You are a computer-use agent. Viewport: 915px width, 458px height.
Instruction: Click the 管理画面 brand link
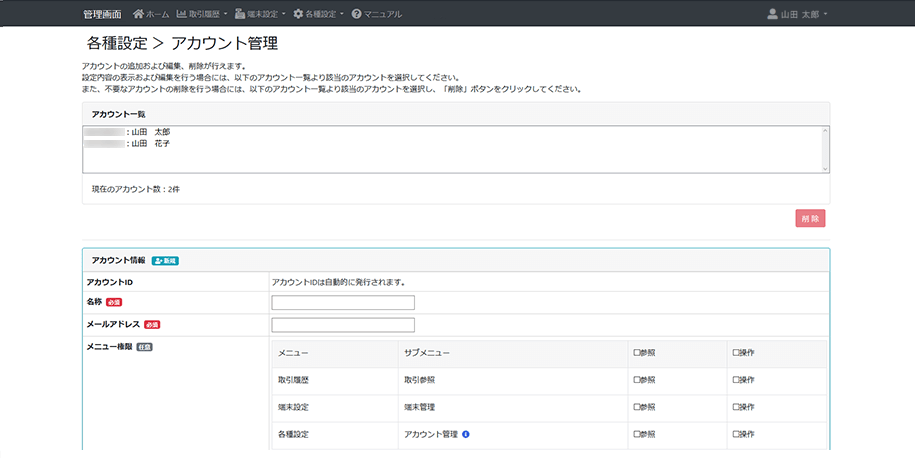pos(102,14)
